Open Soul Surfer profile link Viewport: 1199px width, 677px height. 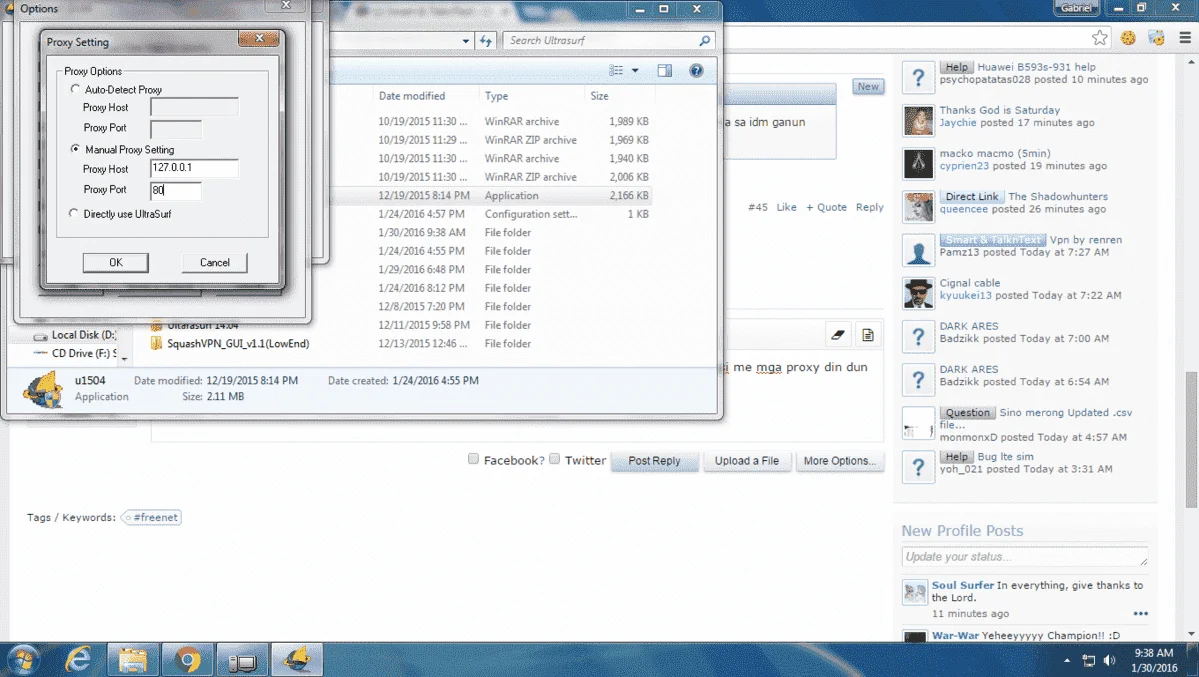(963, 585)
